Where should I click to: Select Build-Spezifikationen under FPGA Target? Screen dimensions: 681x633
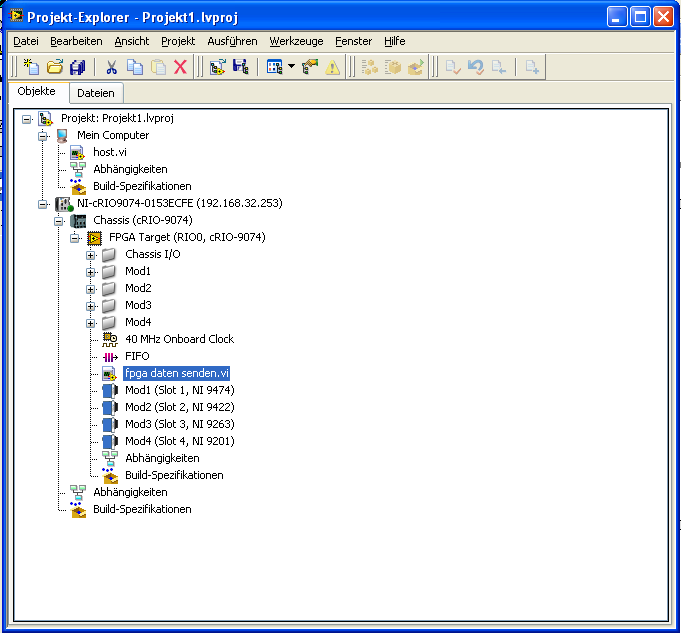click(x=174, y=475)
